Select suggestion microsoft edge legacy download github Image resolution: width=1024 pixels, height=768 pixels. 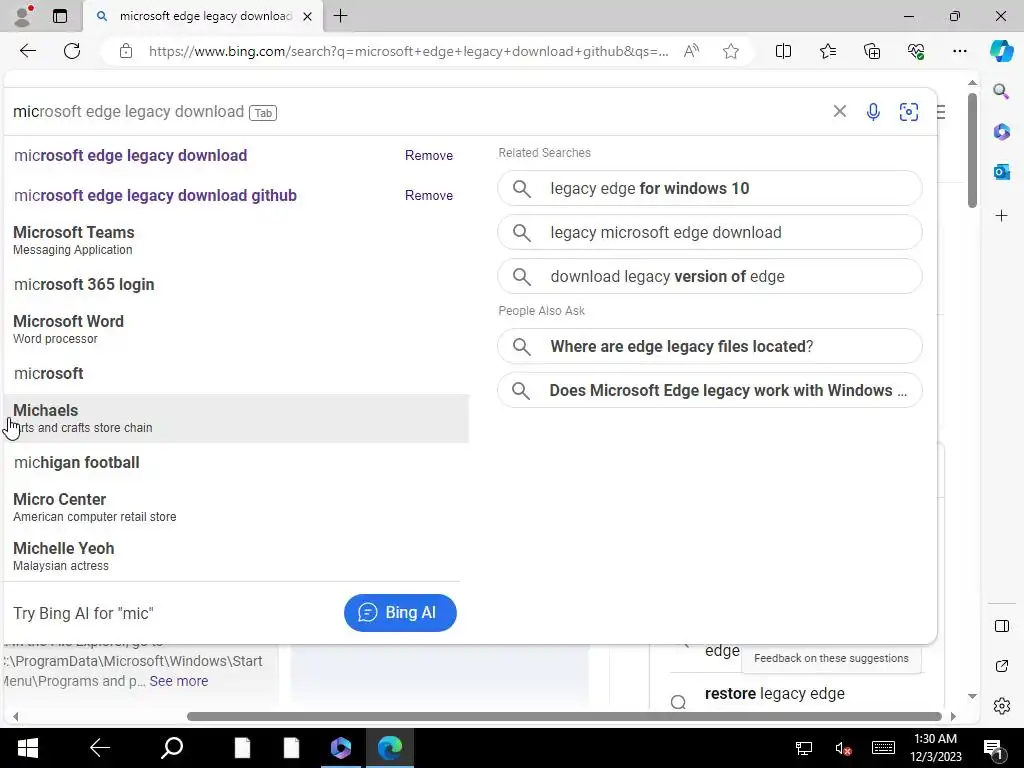155,195
